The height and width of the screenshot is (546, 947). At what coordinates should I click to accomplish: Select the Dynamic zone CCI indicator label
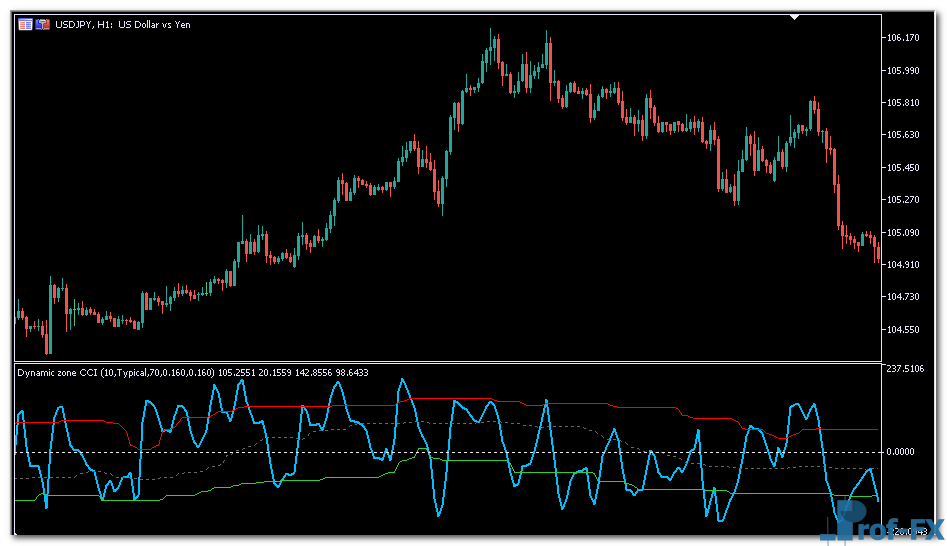192,372
